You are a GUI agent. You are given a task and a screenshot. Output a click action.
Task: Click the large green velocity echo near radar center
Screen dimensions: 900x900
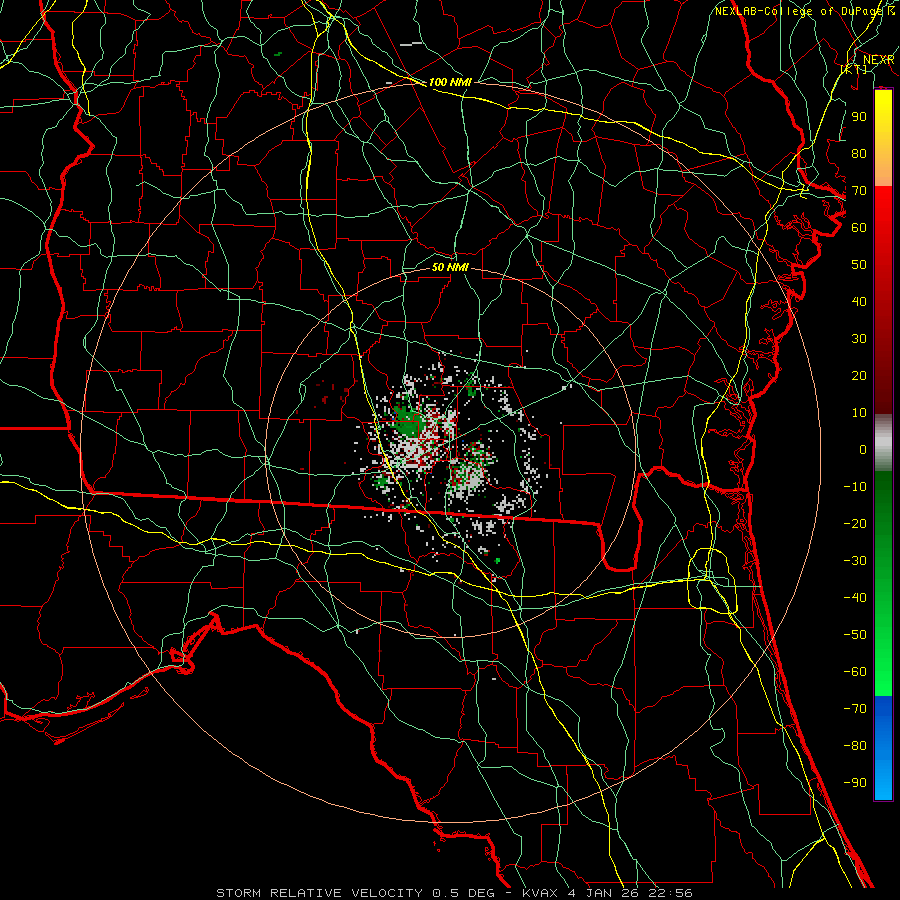click(409, 422)
